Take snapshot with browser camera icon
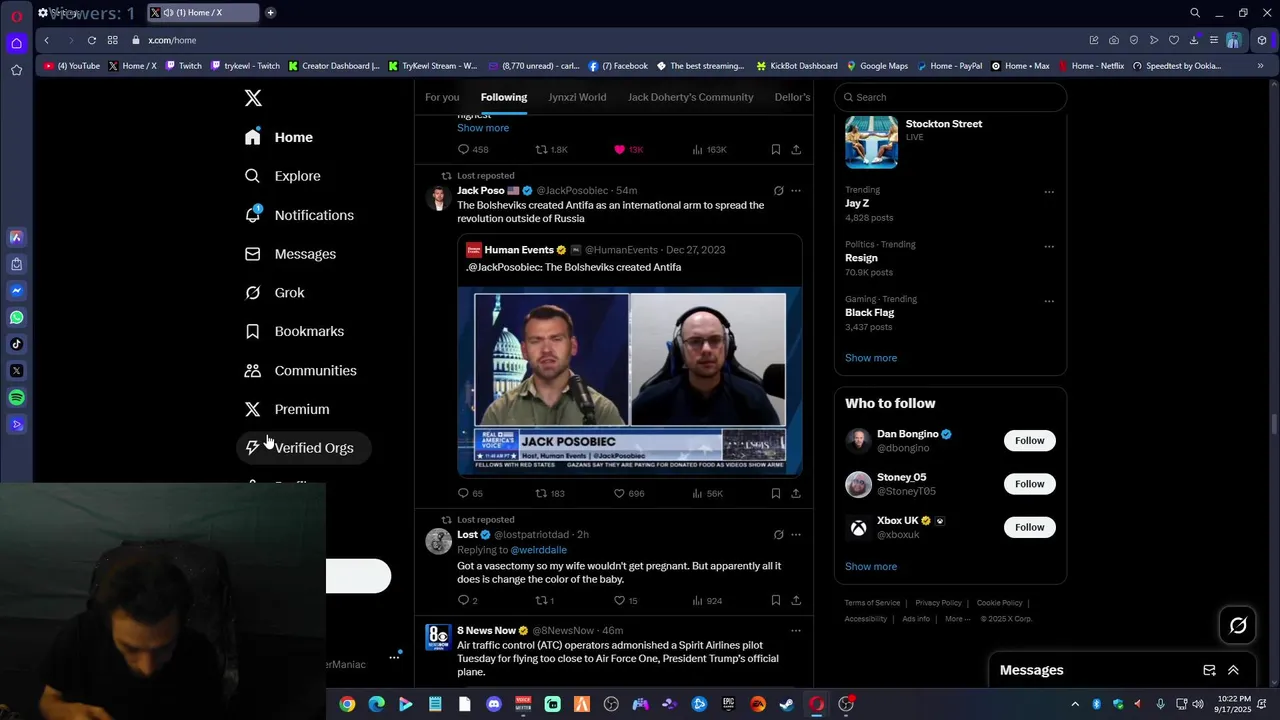 click(1114, 40)
